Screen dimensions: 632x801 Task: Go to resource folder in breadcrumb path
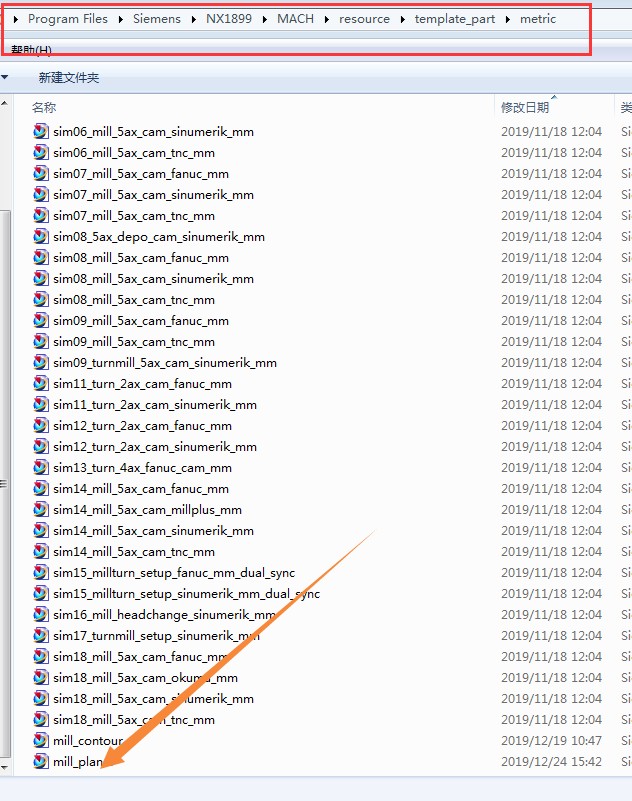coord(364,19)
